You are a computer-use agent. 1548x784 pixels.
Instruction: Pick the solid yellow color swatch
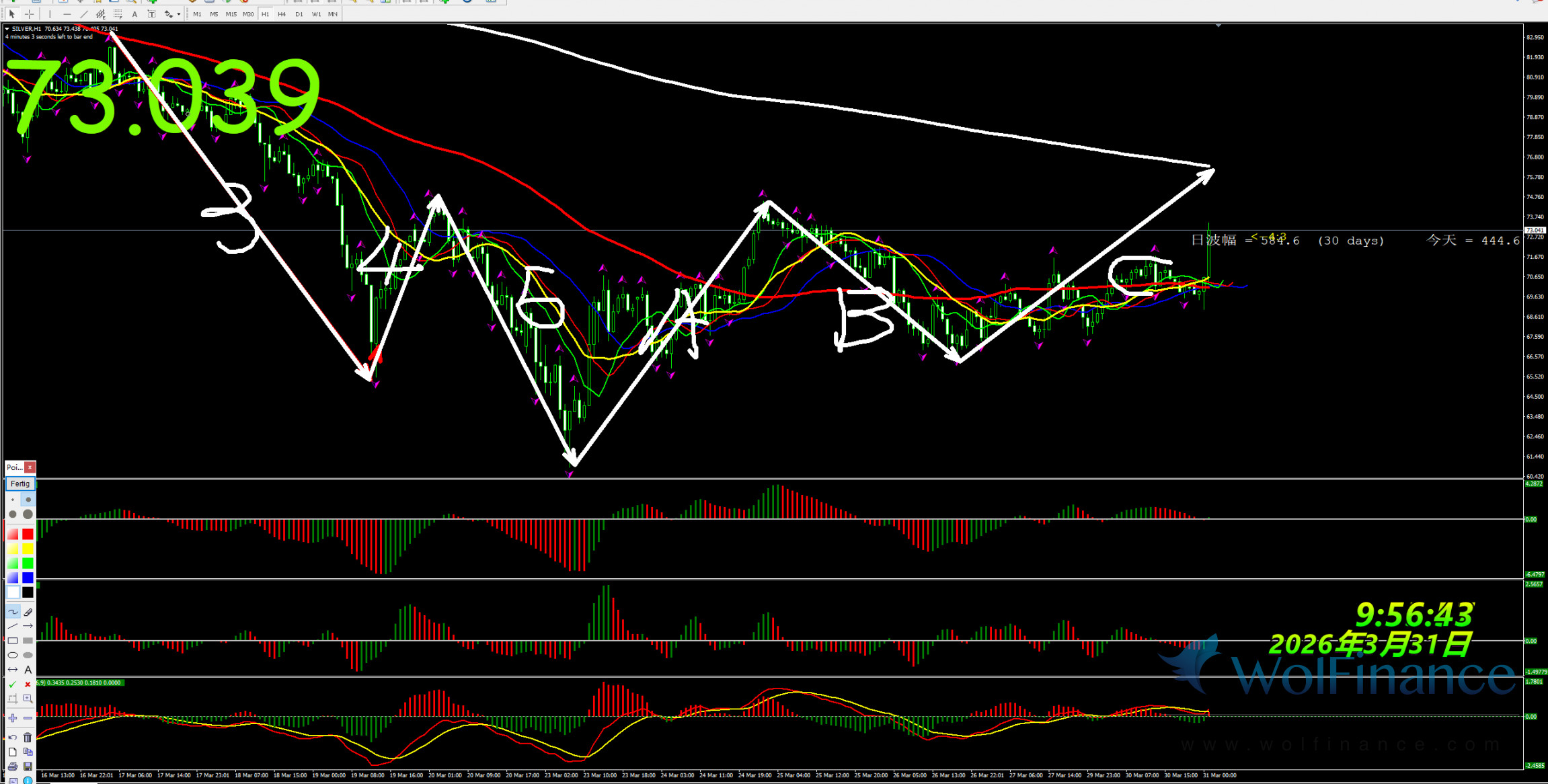[28, 549]
